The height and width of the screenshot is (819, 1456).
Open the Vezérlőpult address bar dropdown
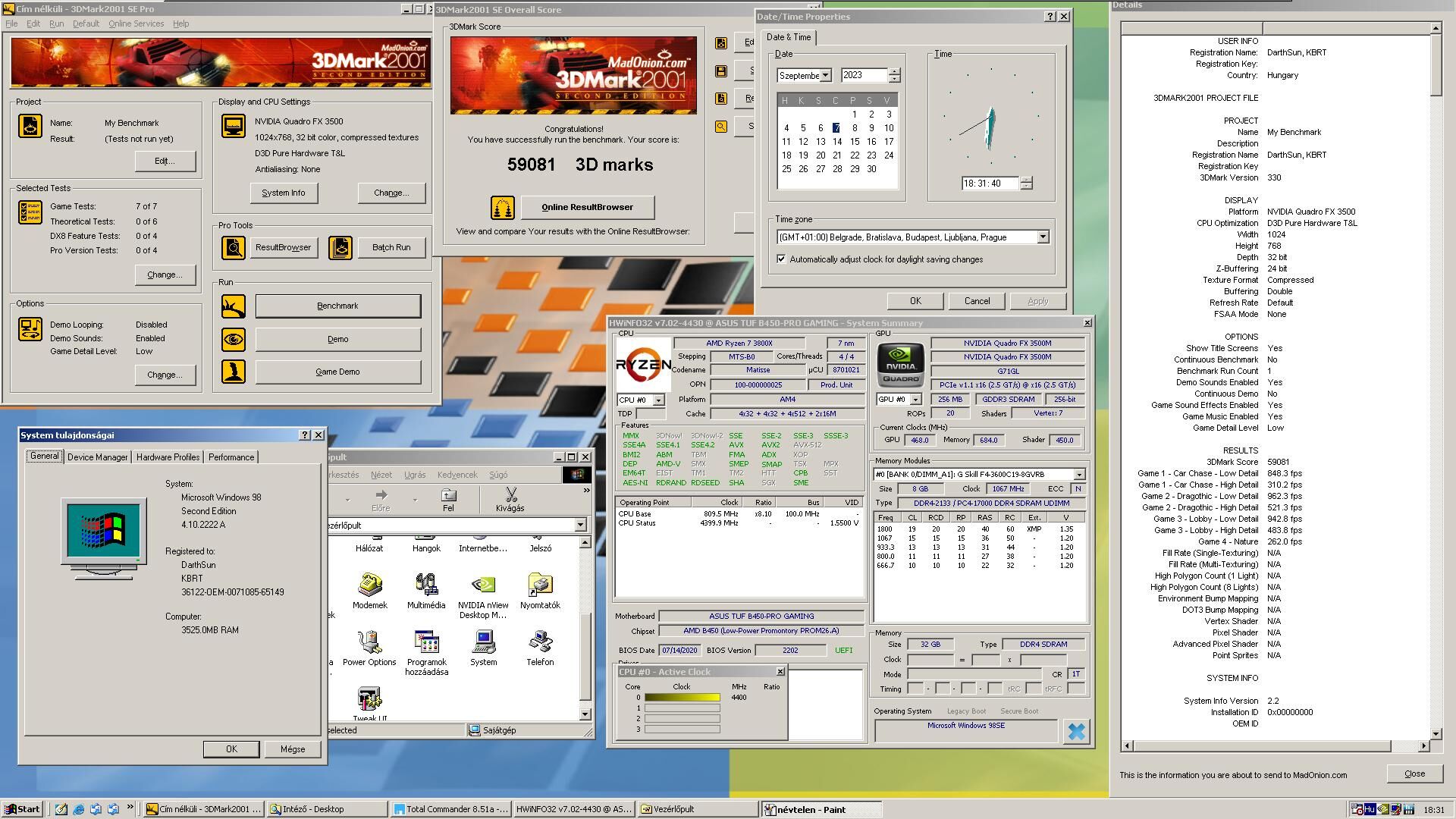(580, 525)
